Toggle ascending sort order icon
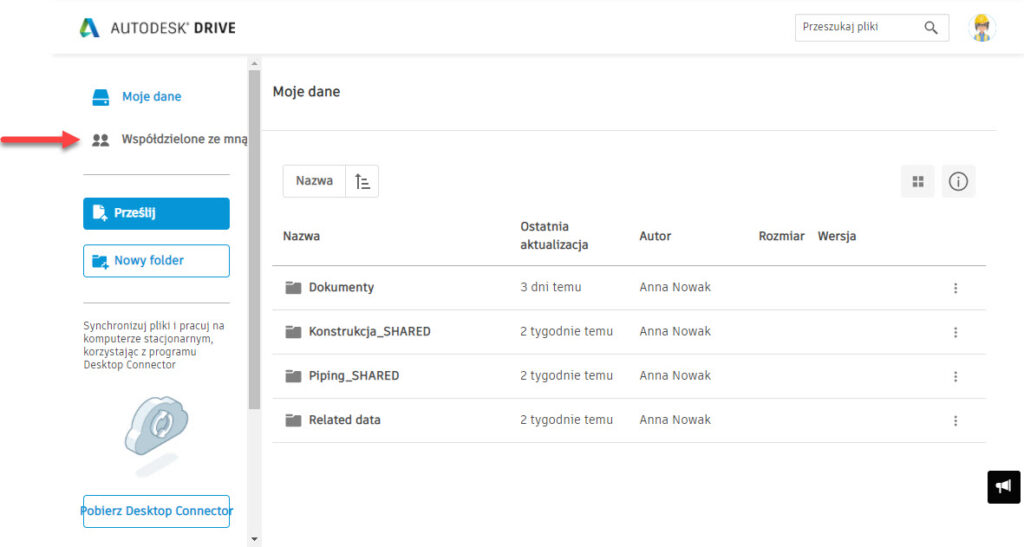 (362, 181)
